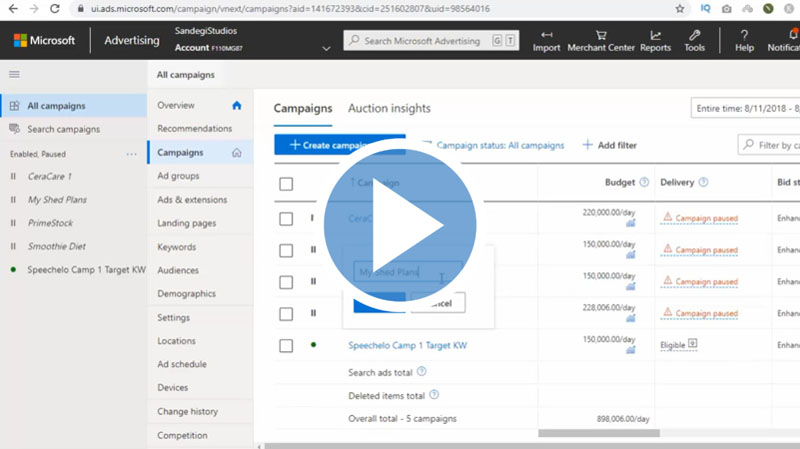Click Add filter

[x=610, y=145]
